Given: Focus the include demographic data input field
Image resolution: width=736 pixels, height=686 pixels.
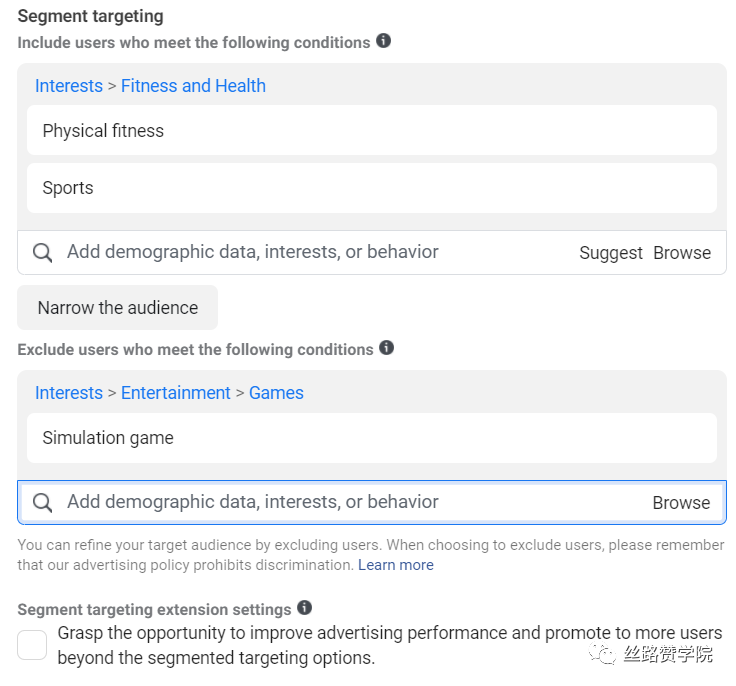Looking at the screenshot, I should tap(300, 253).
